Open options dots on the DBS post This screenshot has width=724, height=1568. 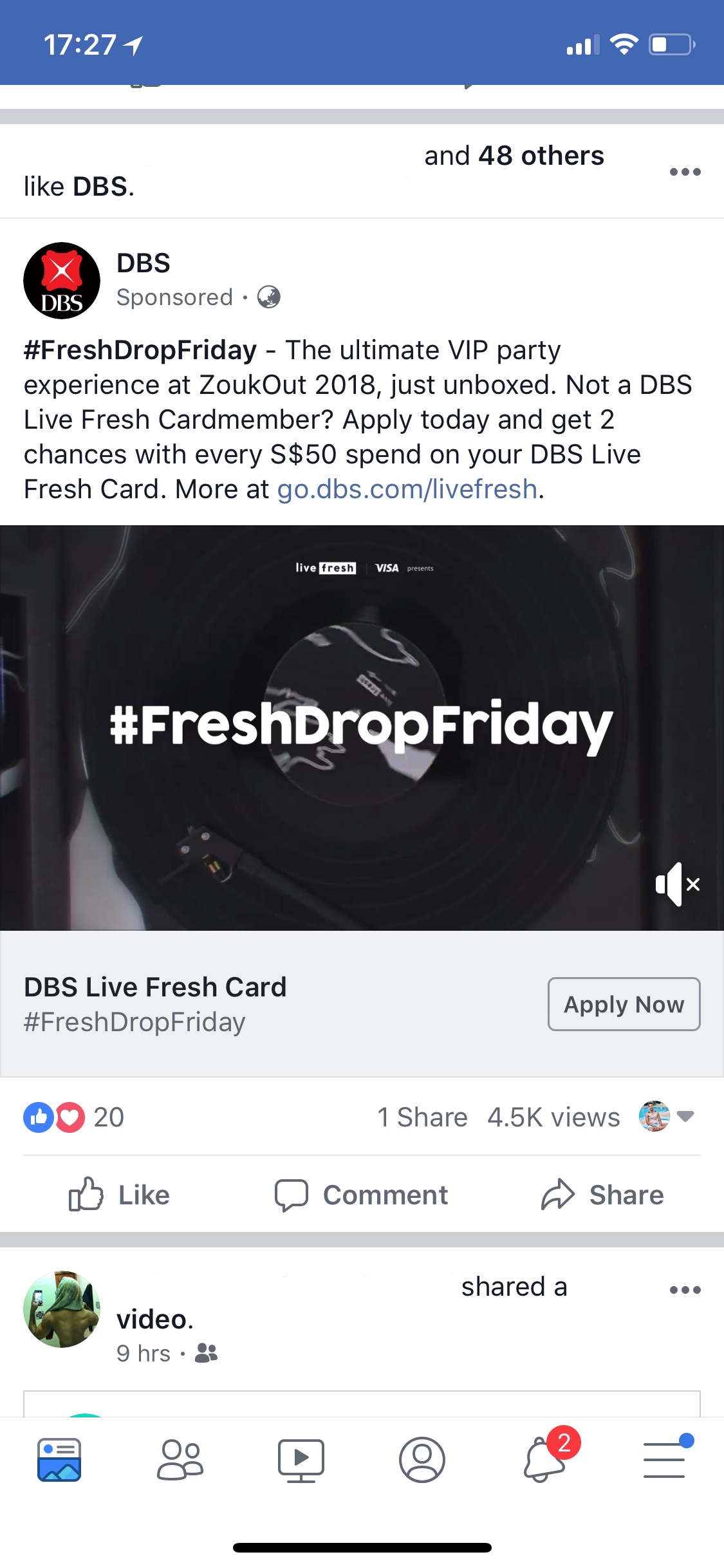point(685,172)
